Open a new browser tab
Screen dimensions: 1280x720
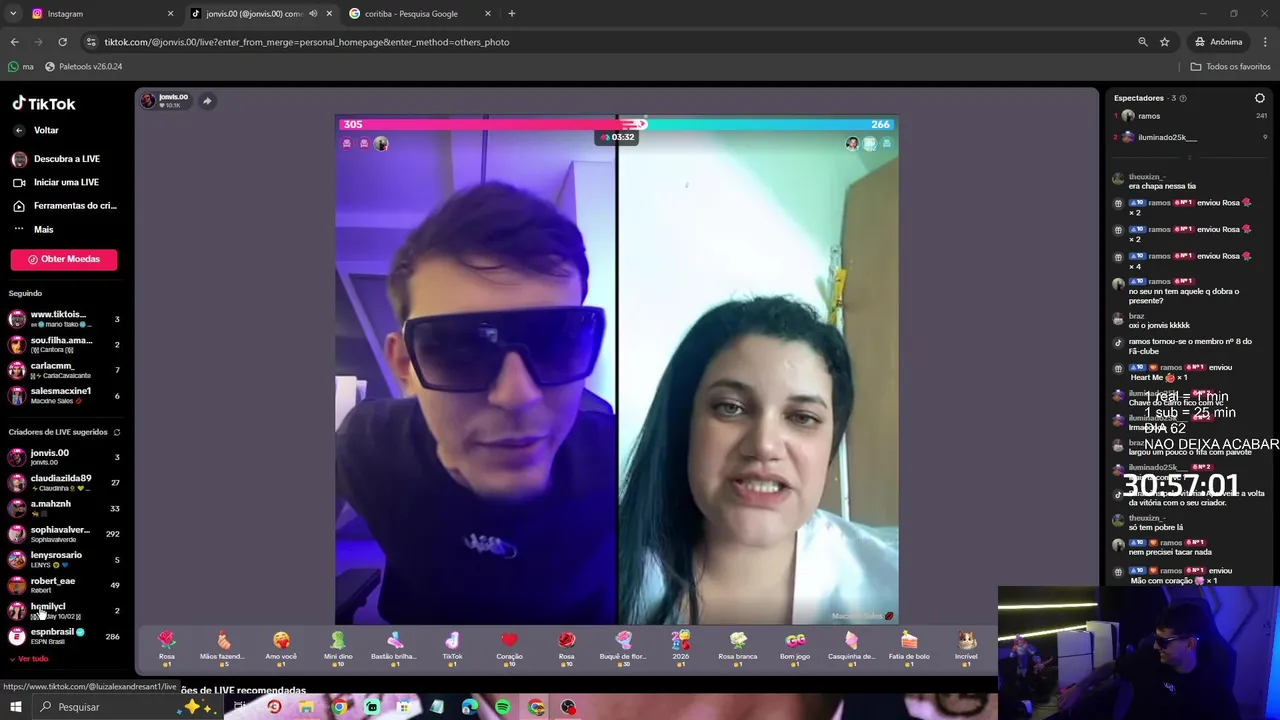(x=512, y=14)
